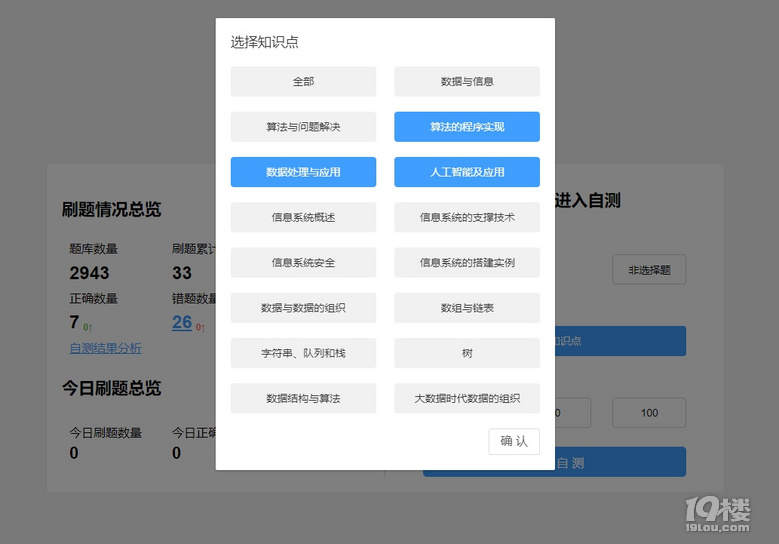The width and height of the screenshot is (779, 544).
Task: Click the blue 自测 start button
Action: pos(620,462)
